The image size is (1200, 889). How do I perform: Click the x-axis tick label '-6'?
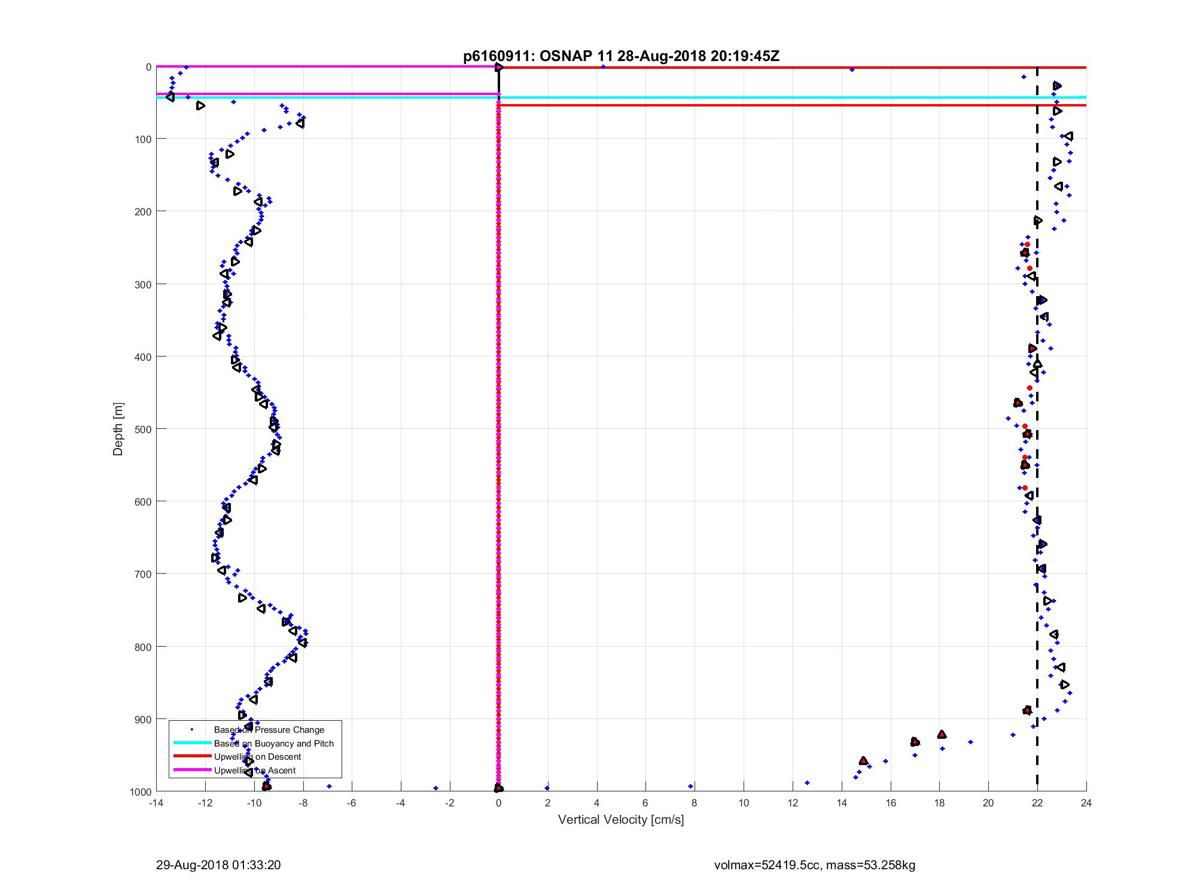pyautogui.click(x=351, y=803)
